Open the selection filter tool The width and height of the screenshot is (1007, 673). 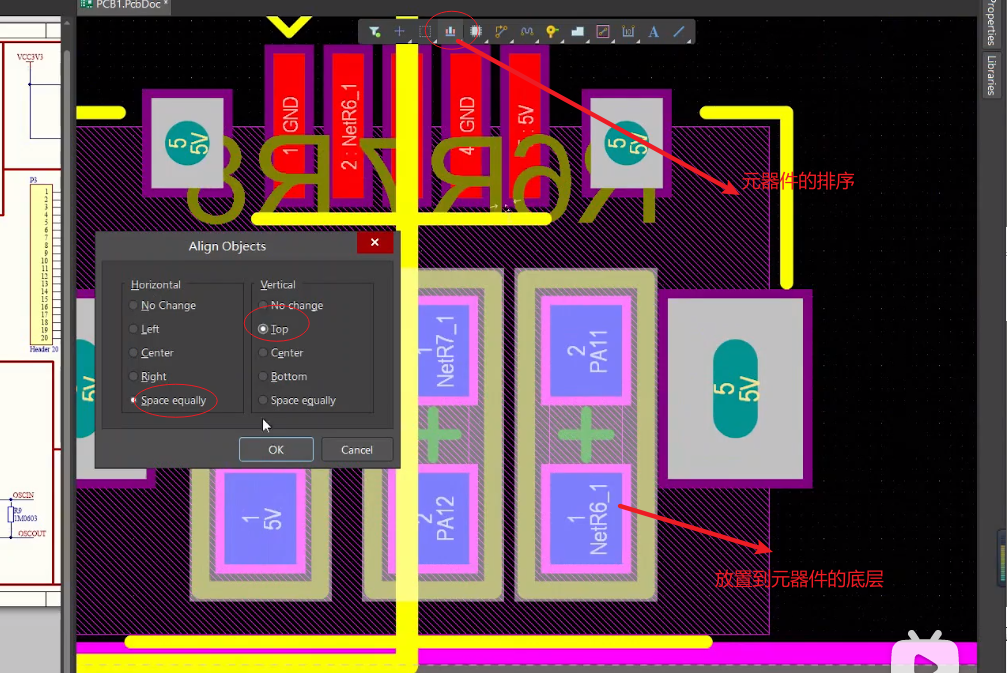(x=374, y=31)
